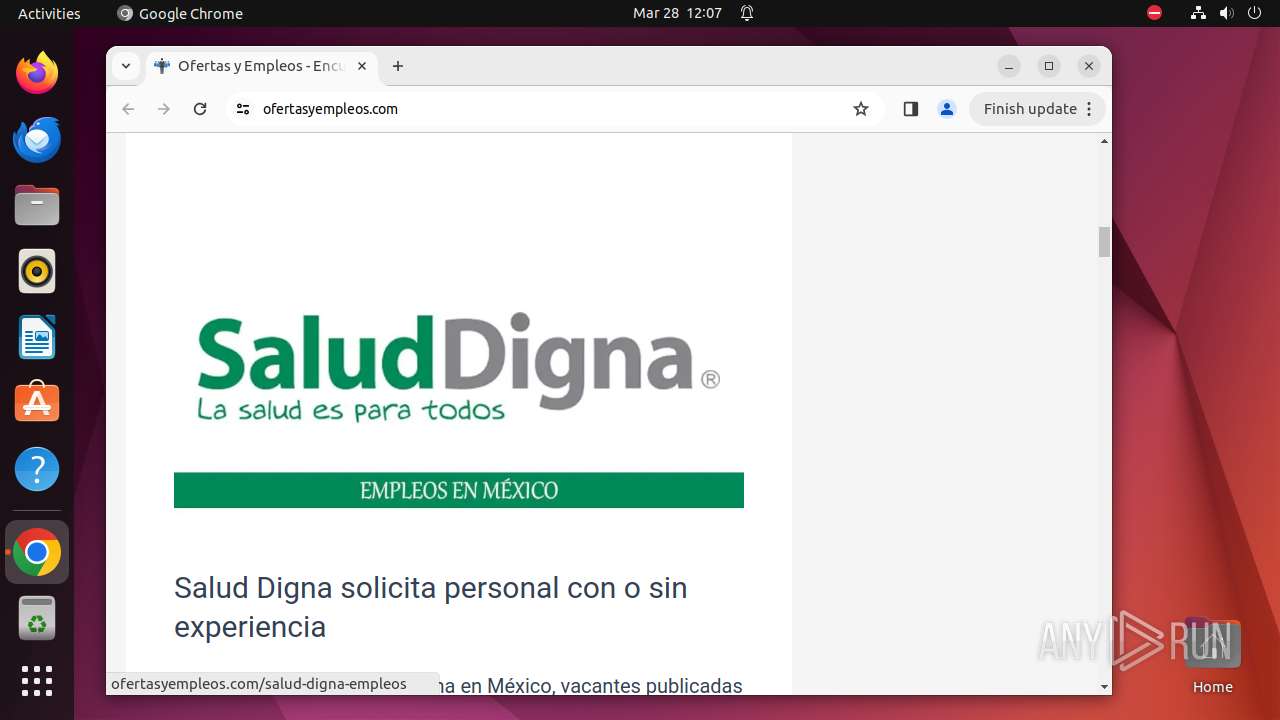Open the tab search dropdown arrow
Image resolution: width=1280 pixels, height=720 pixels.
[x=125, y=66]
